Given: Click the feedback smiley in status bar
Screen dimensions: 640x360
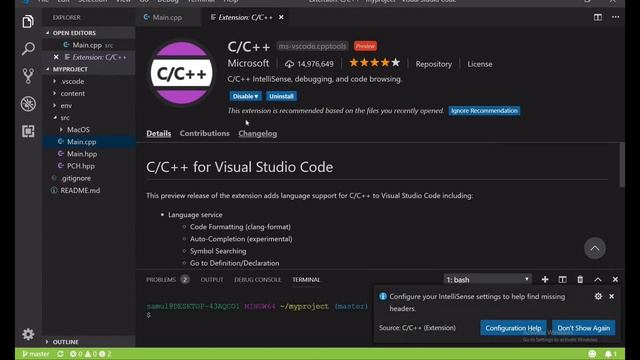Looking at the screenshot, I should tap(592, 354).
